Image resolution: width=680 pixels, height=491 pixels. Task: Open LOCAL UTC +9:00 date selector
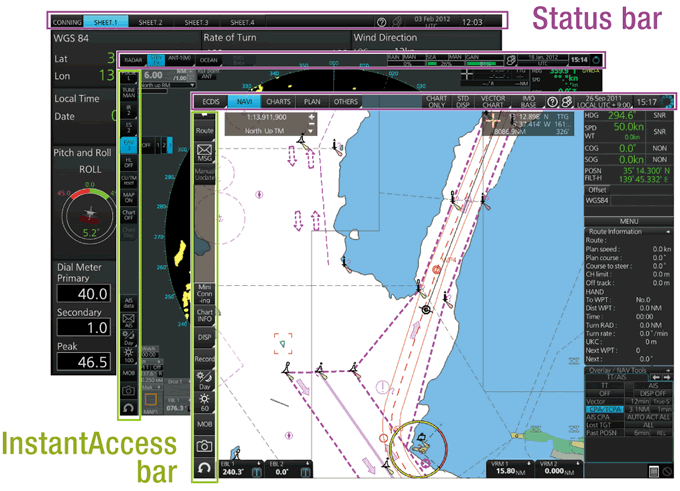[603, 102]
